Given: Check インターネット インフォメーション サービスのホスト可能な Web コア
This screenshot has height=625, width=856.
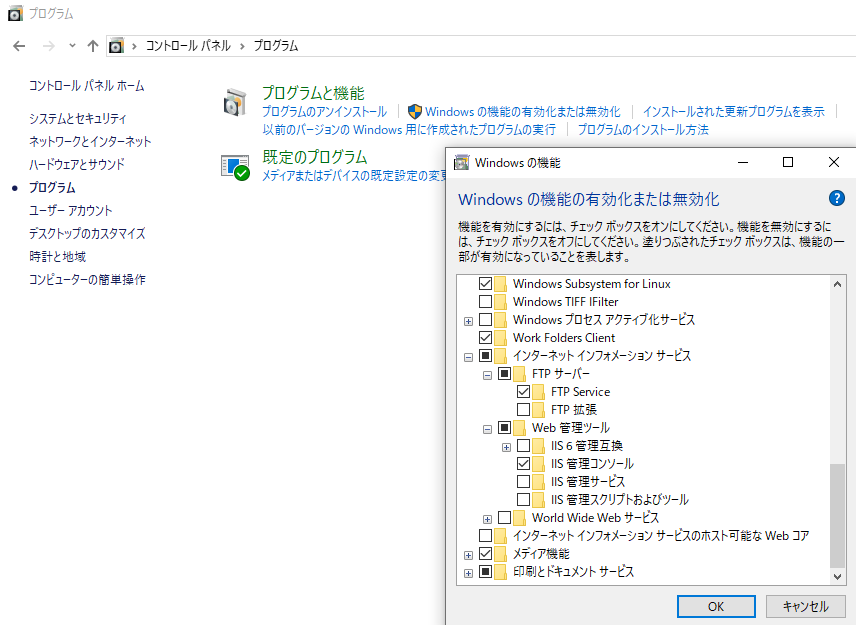Looking at the screenshot, I should click(485, 536).
